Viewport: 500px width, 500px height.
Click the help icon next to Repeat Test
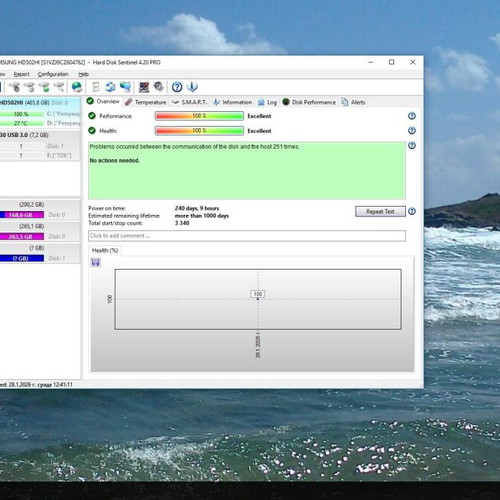412,211
